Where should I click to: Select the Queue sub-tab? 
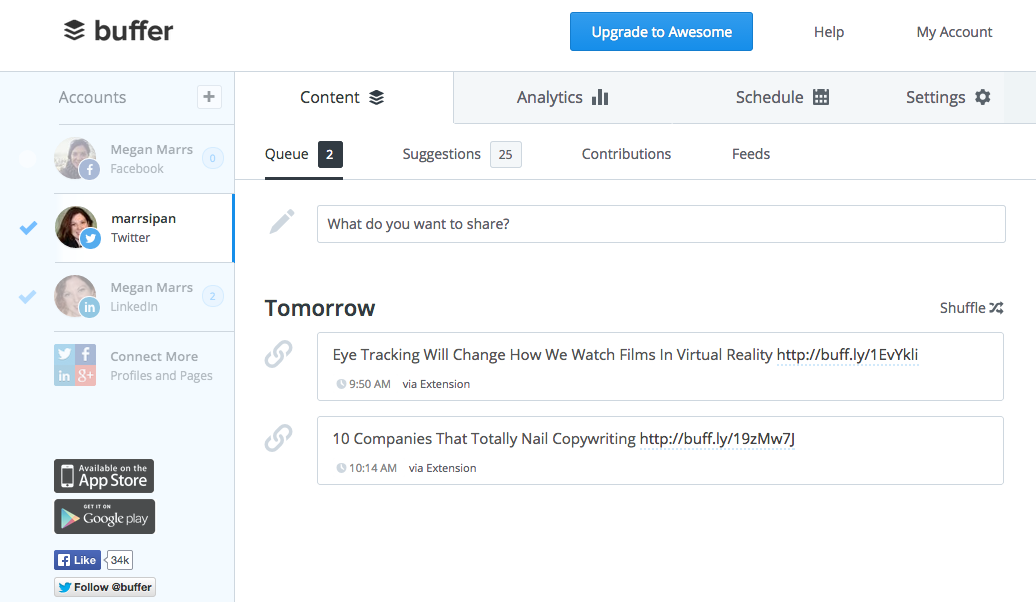pos(303,155)
